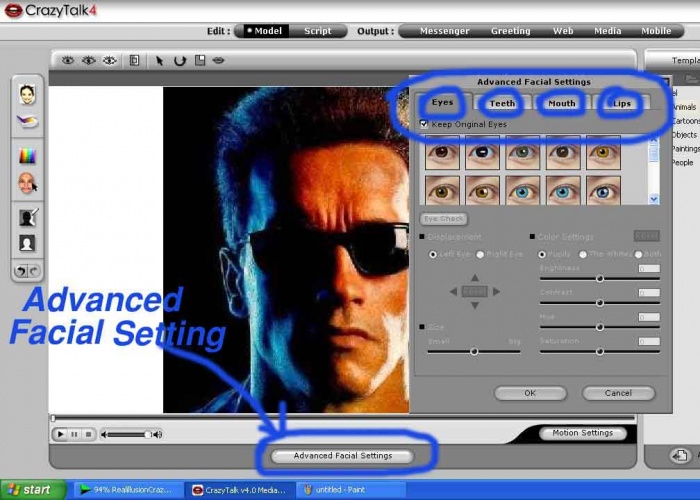Open the Messenger output option
The image size is (700, 500).
tap(444, 31)
